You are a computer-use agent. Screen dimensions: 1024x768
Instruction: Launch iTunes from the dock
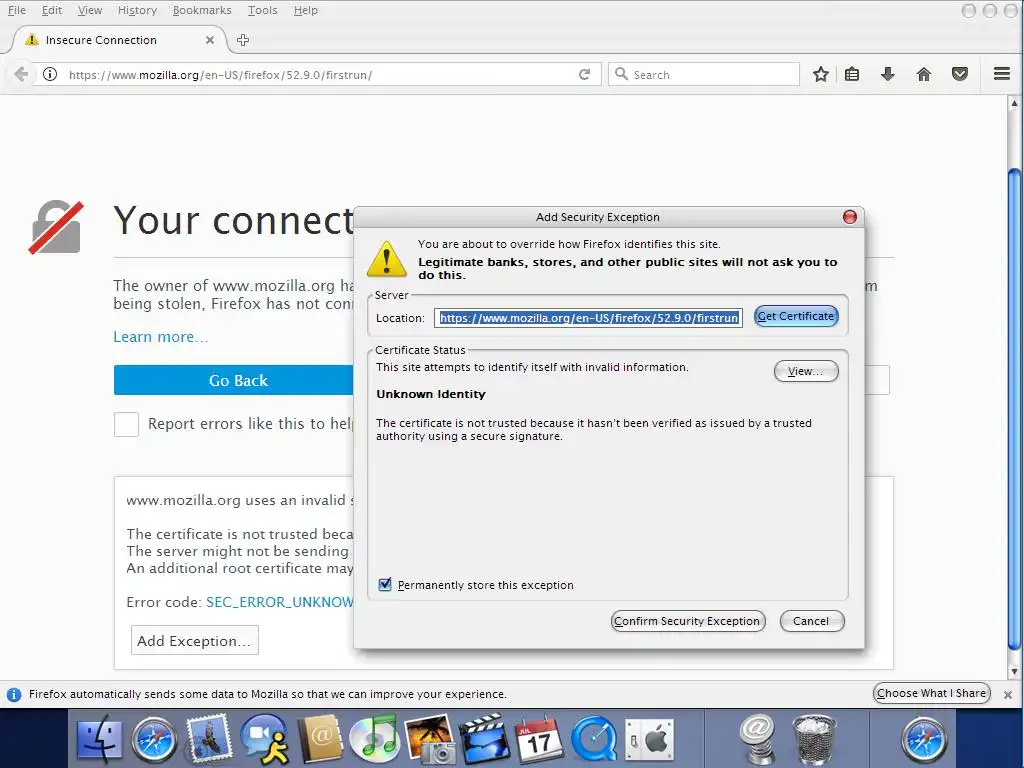pos(374,739)
